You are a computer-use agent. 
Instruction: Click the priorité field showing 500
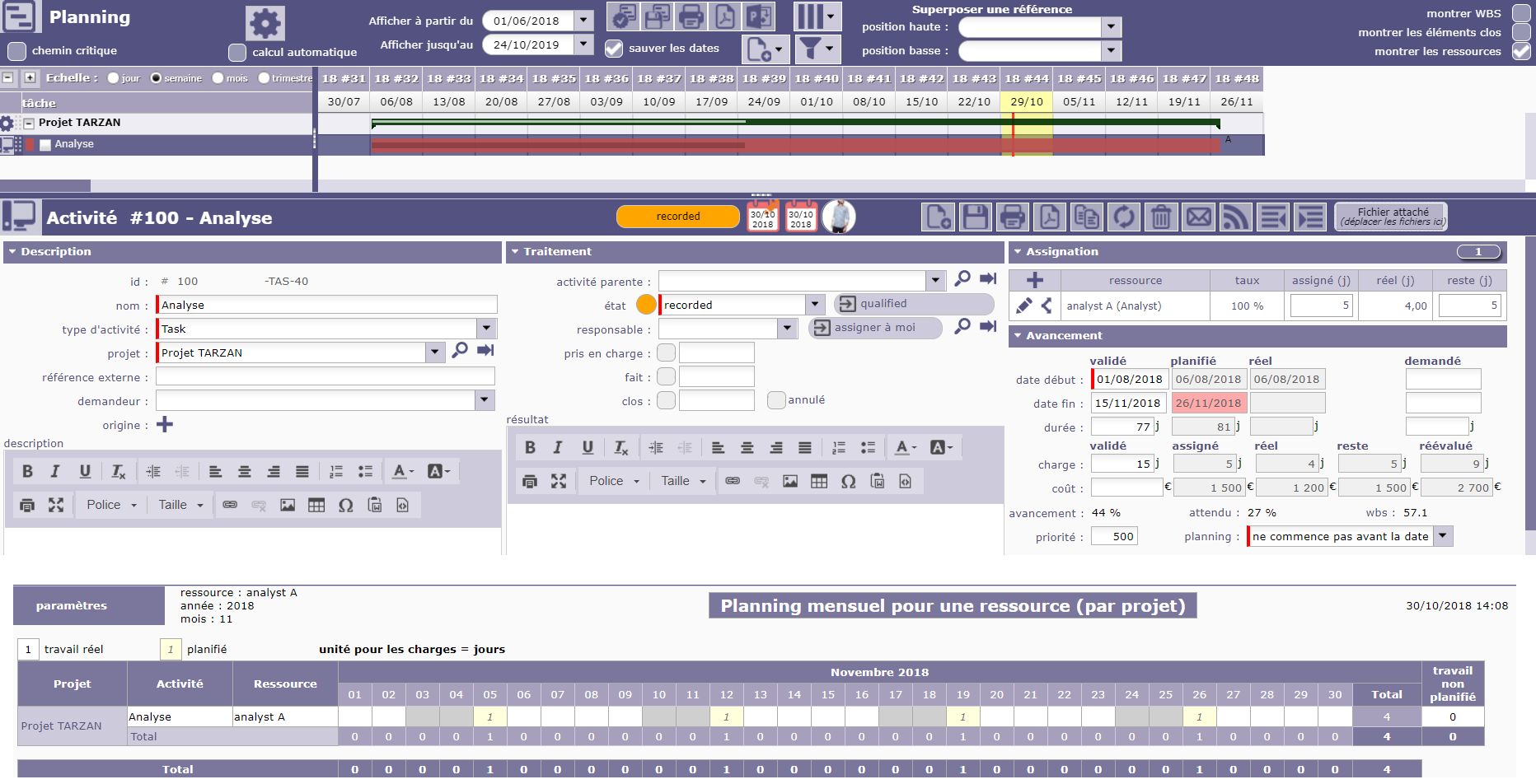(x=1114, y=536)
